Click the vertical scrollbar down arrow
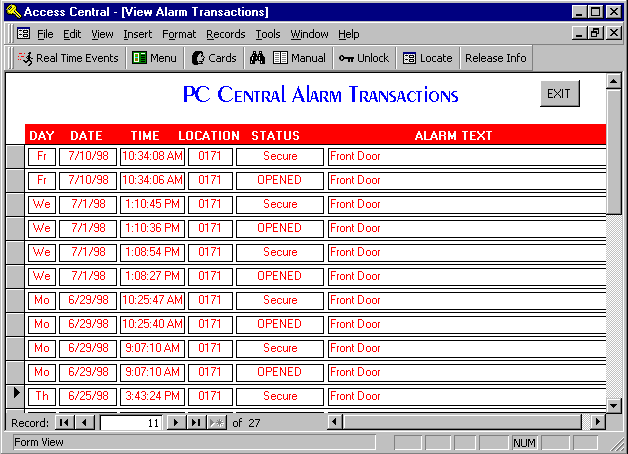The width and height of the screenshot is (628, 454). click(x=614, y=405)
